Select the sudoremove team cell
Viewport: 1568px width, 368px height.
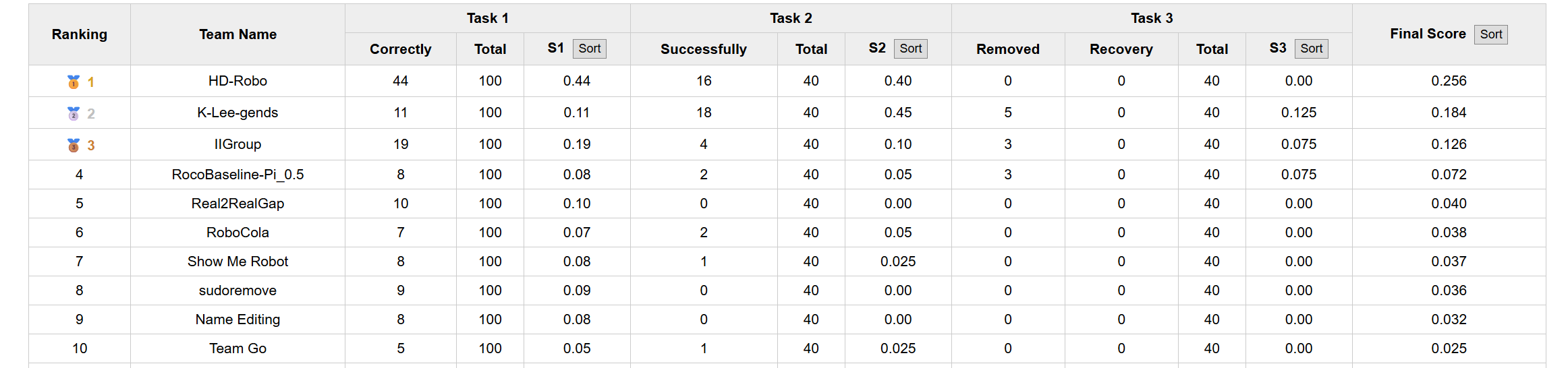[237, 290]
